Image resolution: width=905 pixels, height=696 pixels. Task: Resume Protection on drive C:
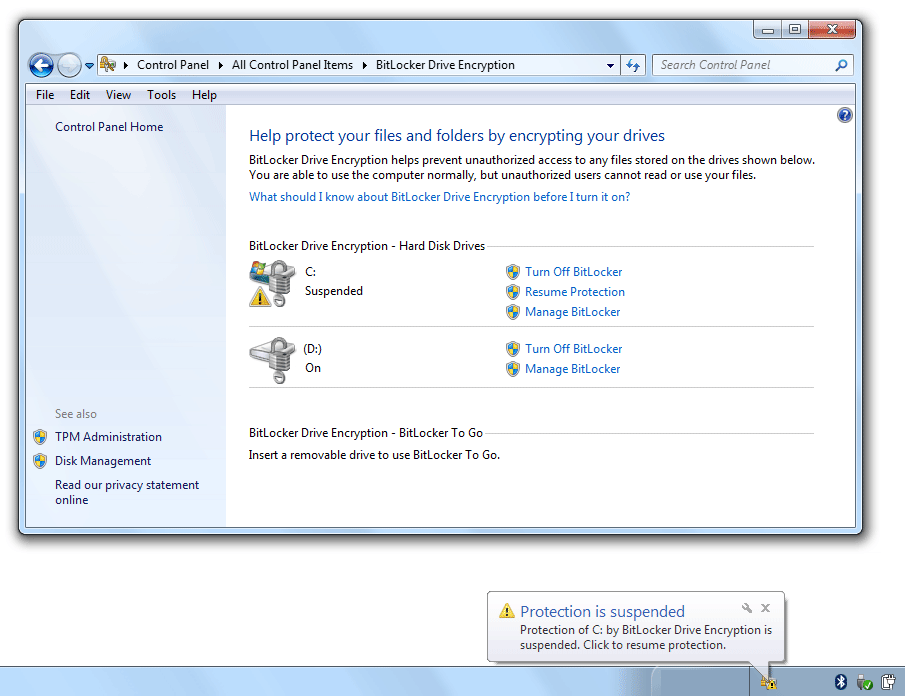pos(574,292)
